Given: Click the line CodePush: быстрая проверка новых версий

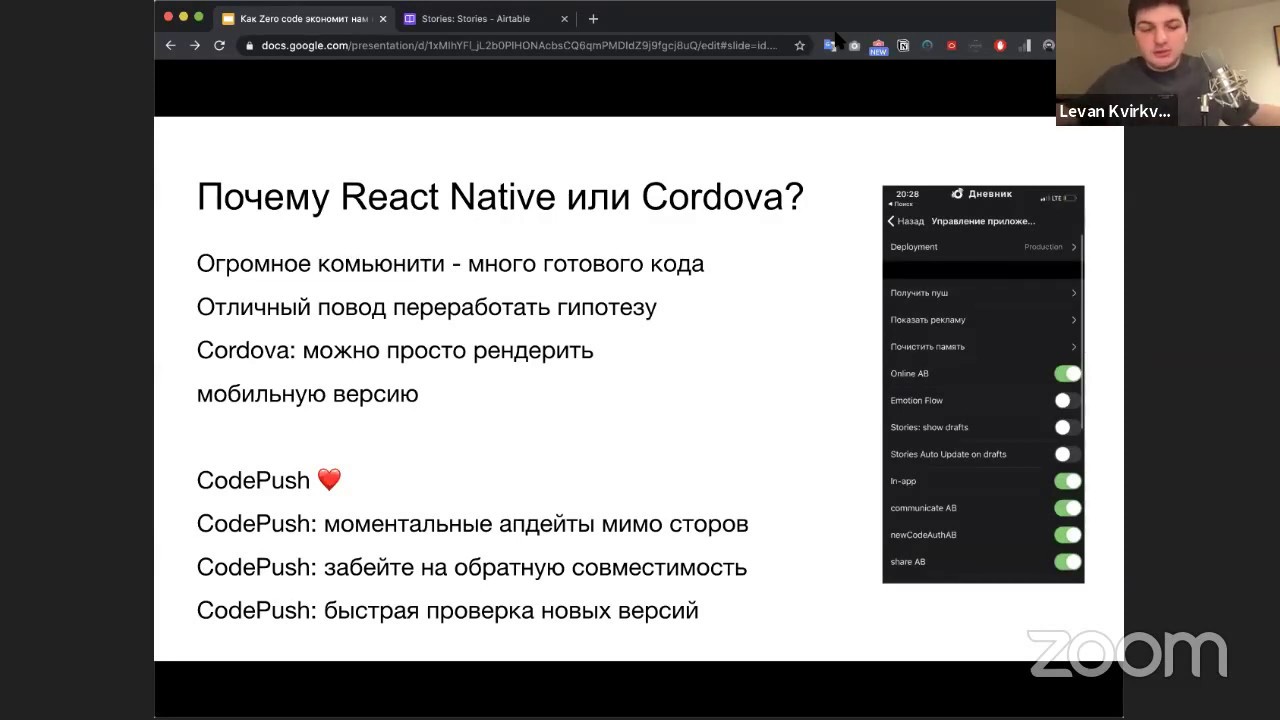Looking at the screenshot, I should (448, 610).
